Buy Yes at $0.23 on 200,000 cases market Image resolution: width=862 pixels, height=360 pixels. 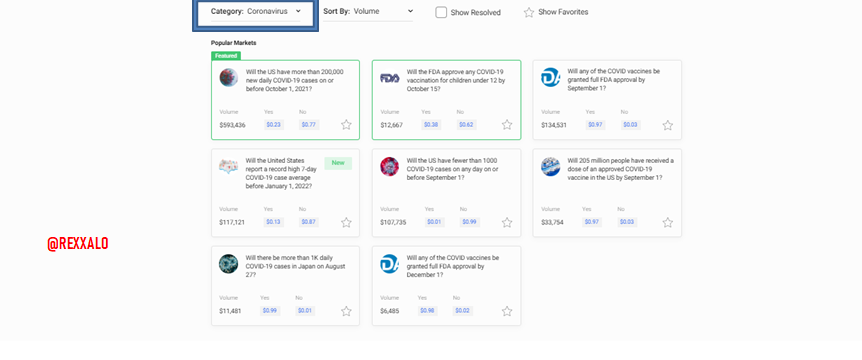[274, 125]
